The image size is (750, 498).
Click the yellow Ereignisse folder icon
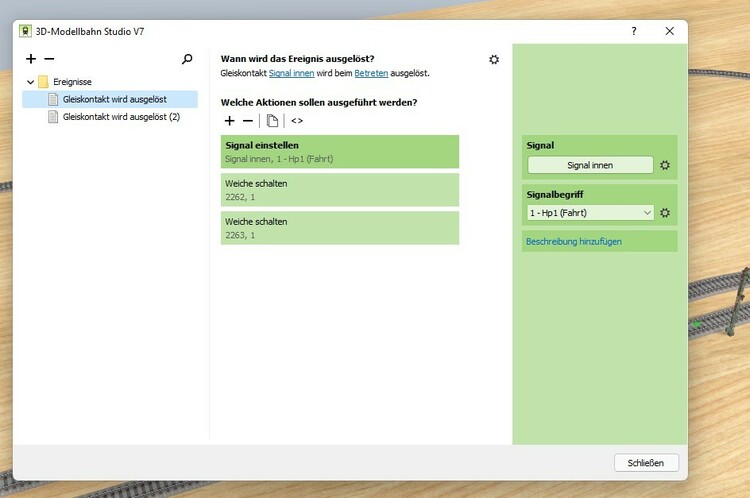43,82
